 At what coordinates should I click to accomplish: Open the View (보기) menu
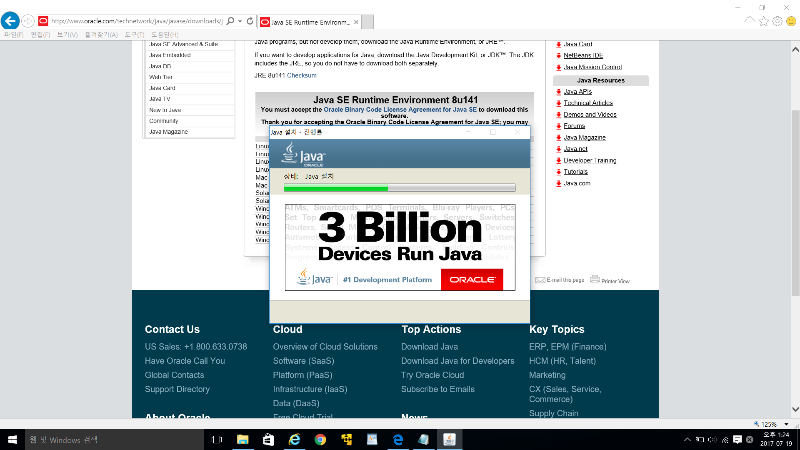coord(67,35)
